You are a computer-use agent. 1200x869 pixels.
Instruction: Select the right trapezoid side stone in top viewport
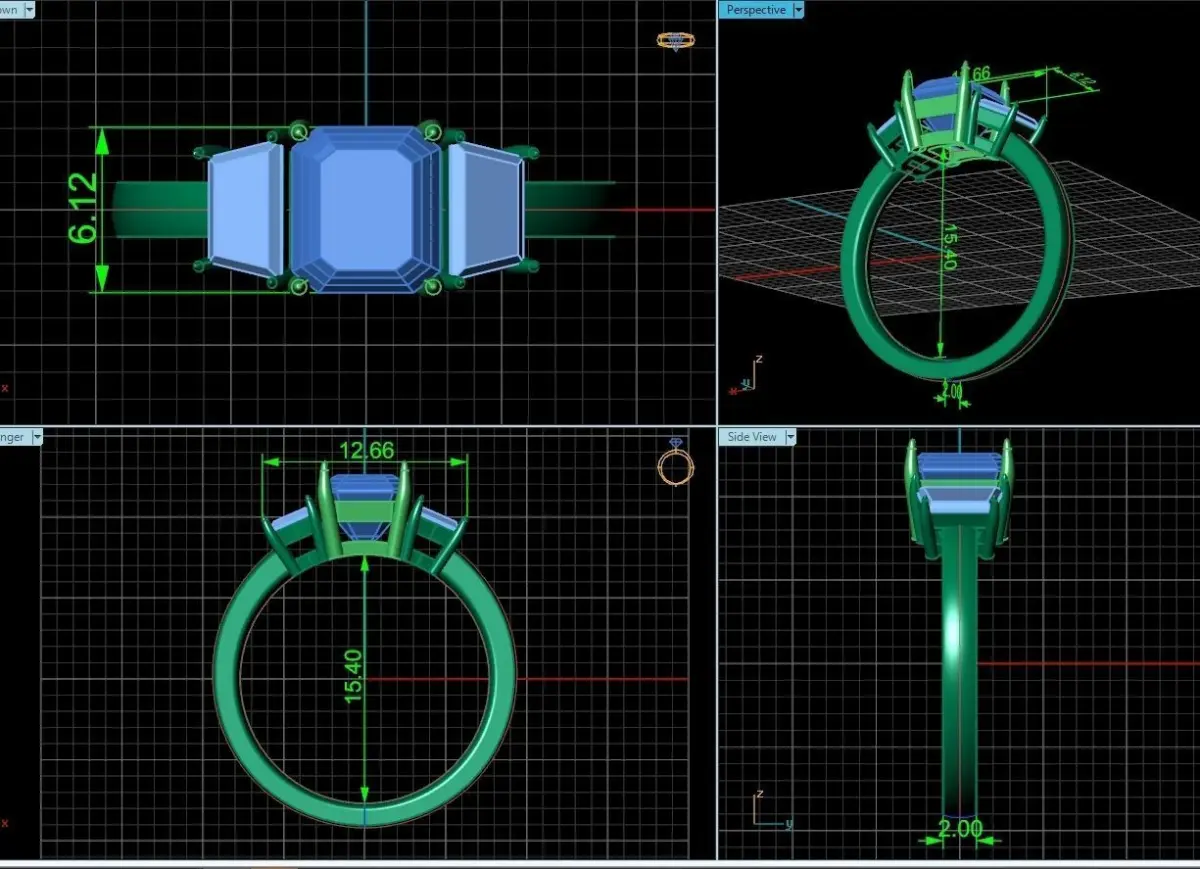tap(486, 209)
